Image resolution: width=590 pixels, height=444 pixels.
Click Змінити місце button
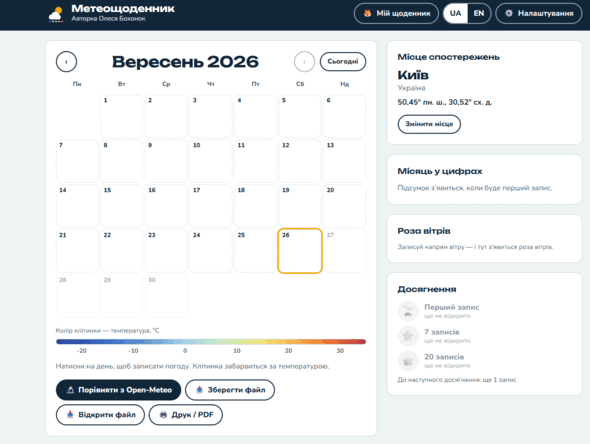click(x=429, y=124)
